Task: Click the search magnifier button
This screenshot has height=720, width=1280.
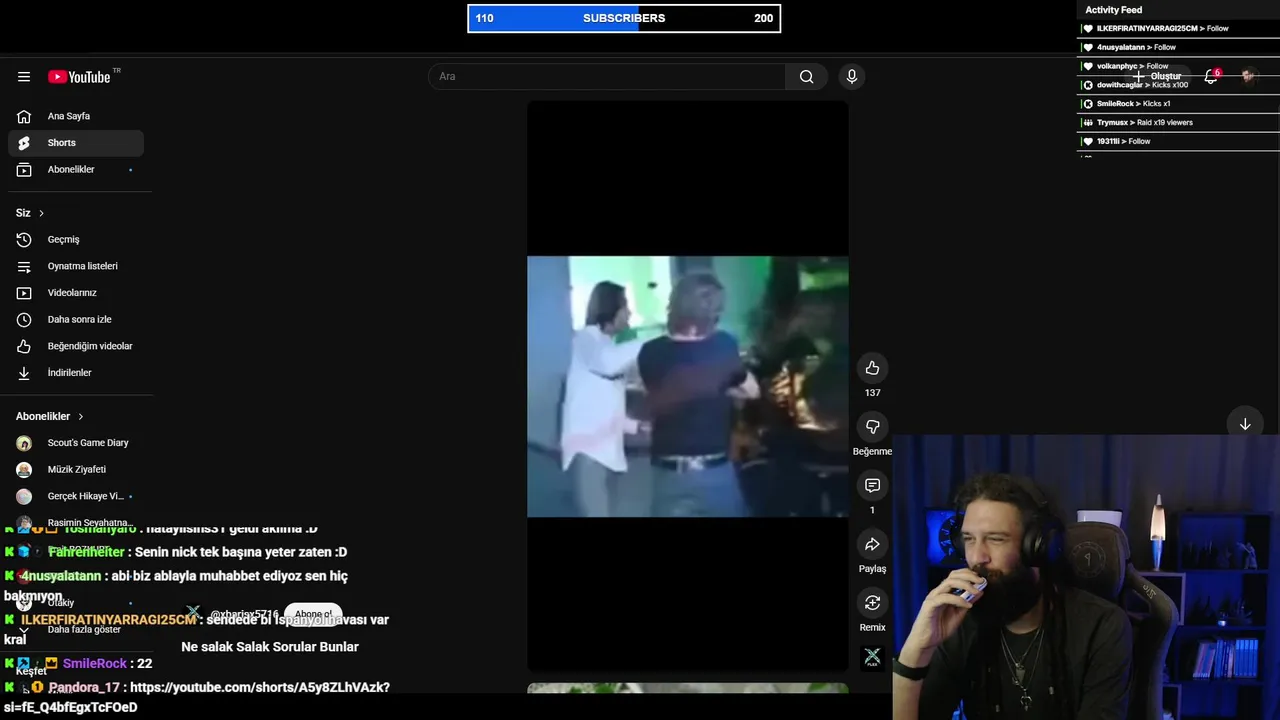Action: [806, 77]
